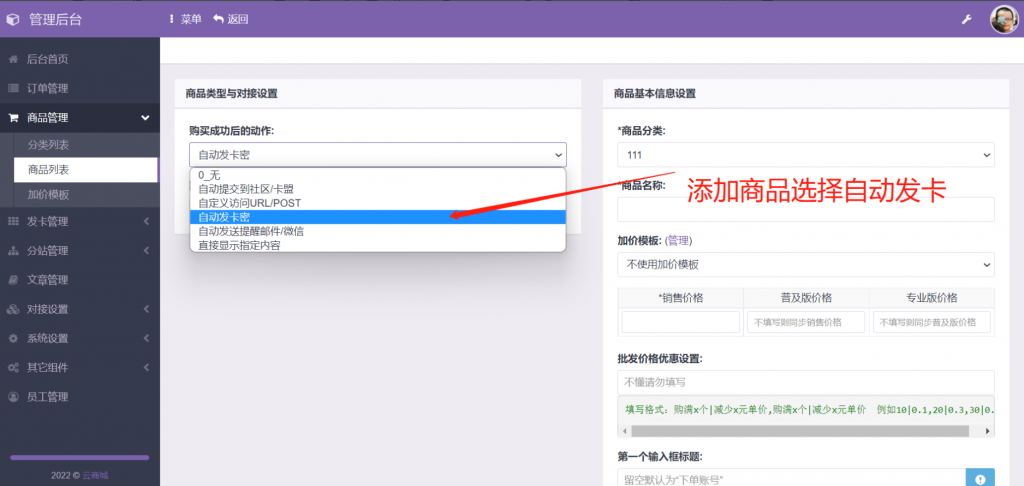Viewport: 1024px width, 486px height.
Task: Expand the 其它组件 sidebar menu
Action: pos(78,367)
